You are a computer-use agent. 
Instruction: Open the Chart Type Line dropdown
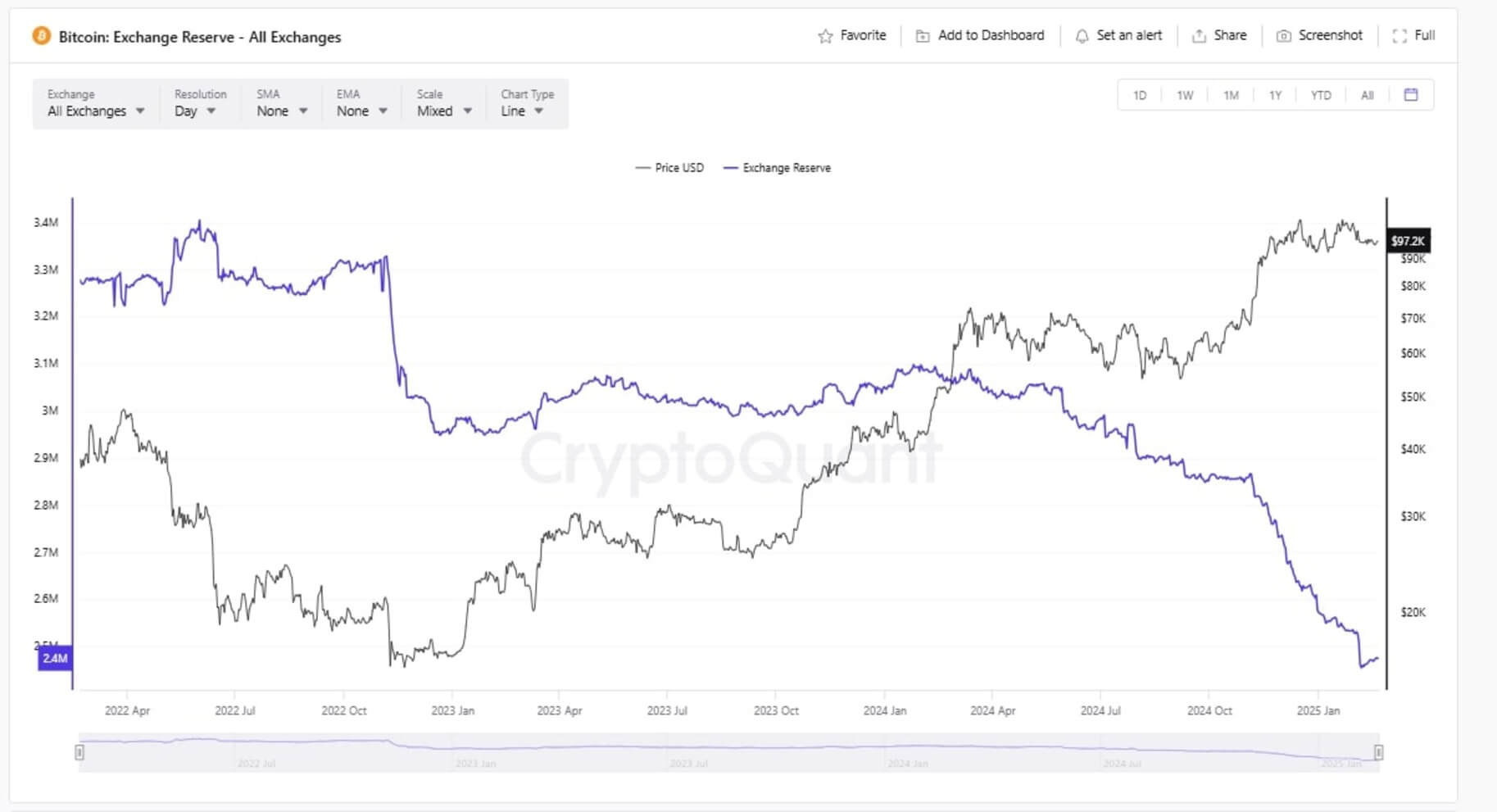coord(522,111)
